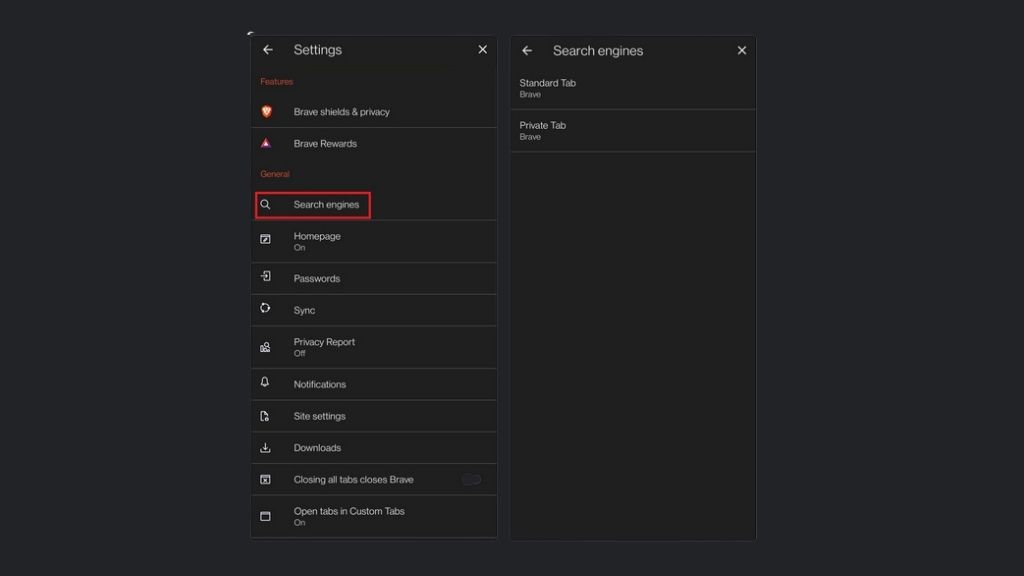Screen dimensions: 1024x576
Task: Click the Features section header
Action: point(276,82)
